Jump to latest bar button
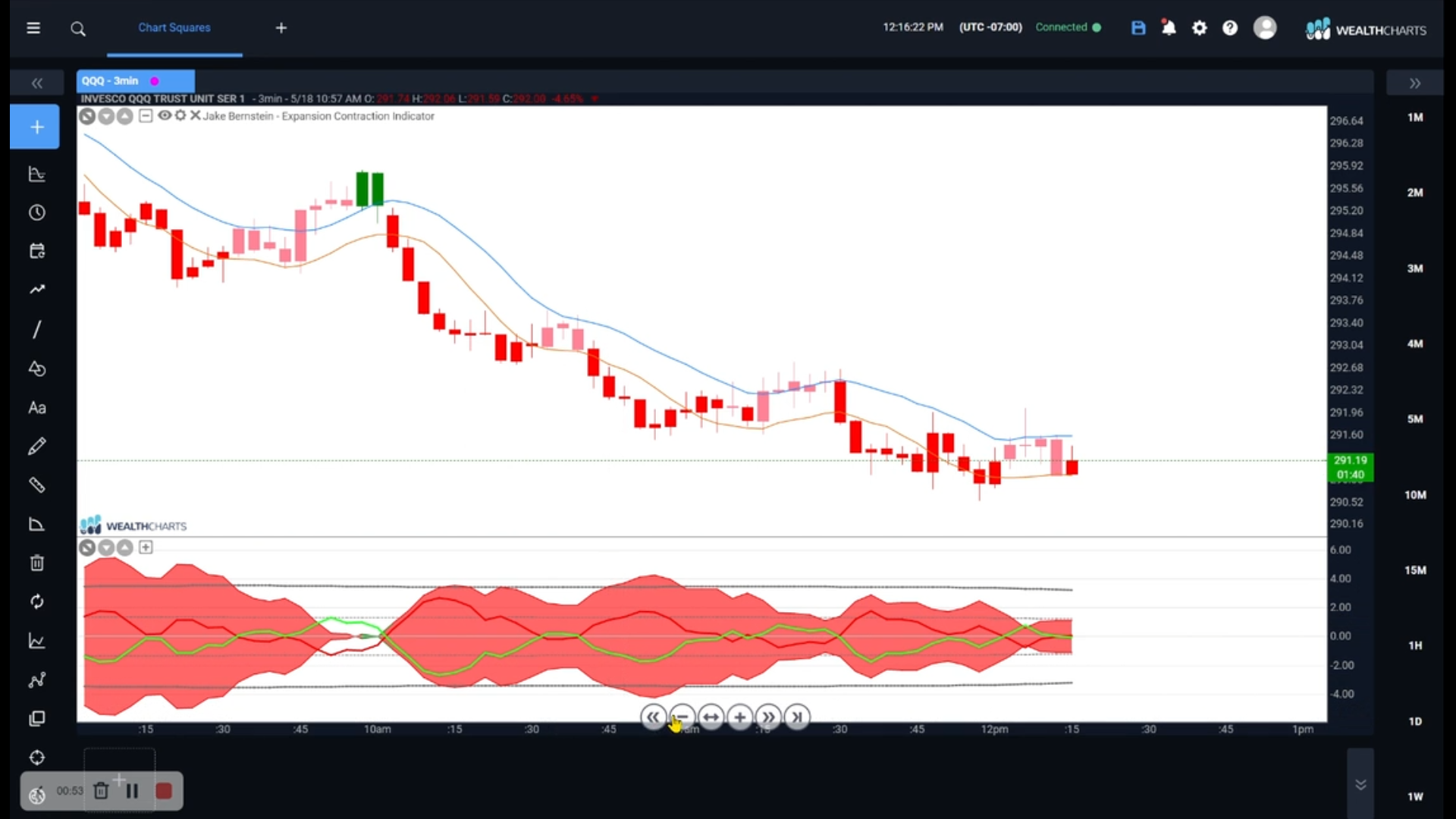Screen dimensions: 1456x819 tap(797, 717)
